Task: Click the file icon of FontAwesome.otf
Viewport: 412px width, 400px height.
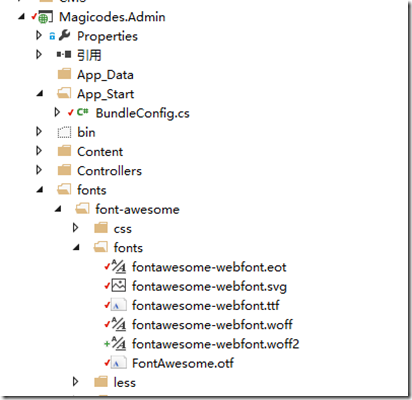Action: coord(119,363)
